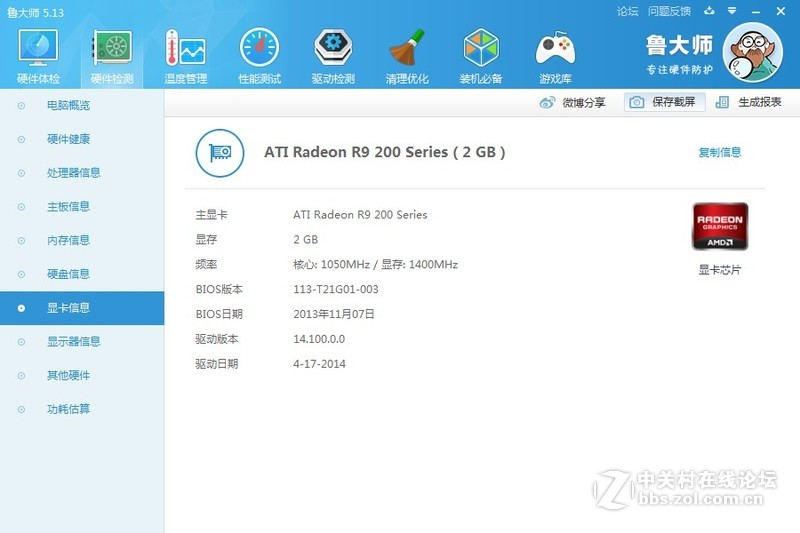
Task: Select 电脑概览 in sidebar
Action: (x=82, y=106)
